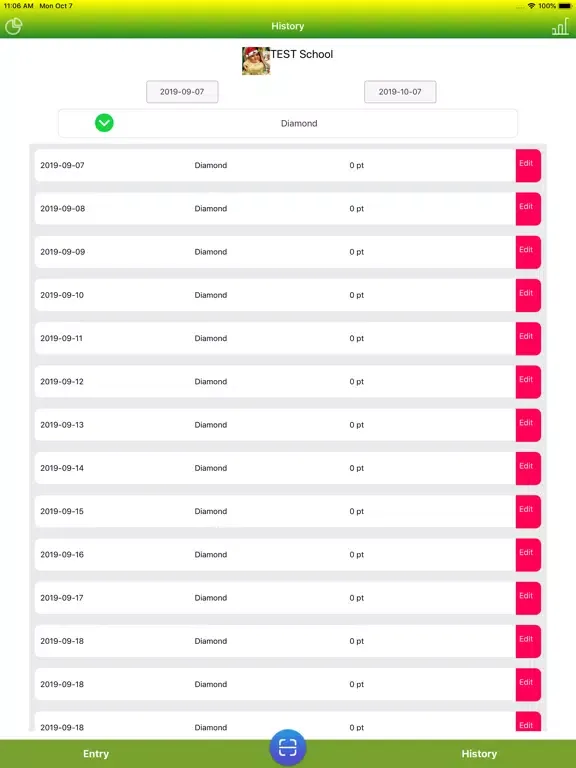Screen dimensions: 576x768
Task: Check the battery indicator in status bar
Action: [565, 6]
